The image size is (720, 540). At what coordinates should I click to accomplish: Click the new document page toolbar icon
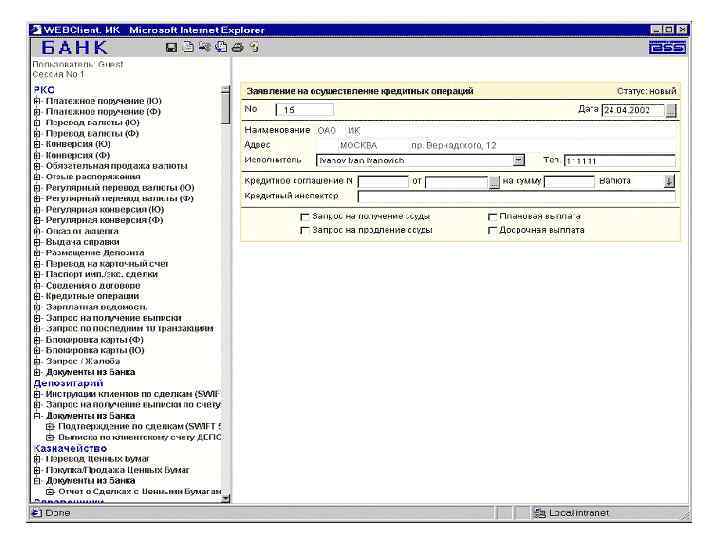pyautogui.click(x=188, y=47)
